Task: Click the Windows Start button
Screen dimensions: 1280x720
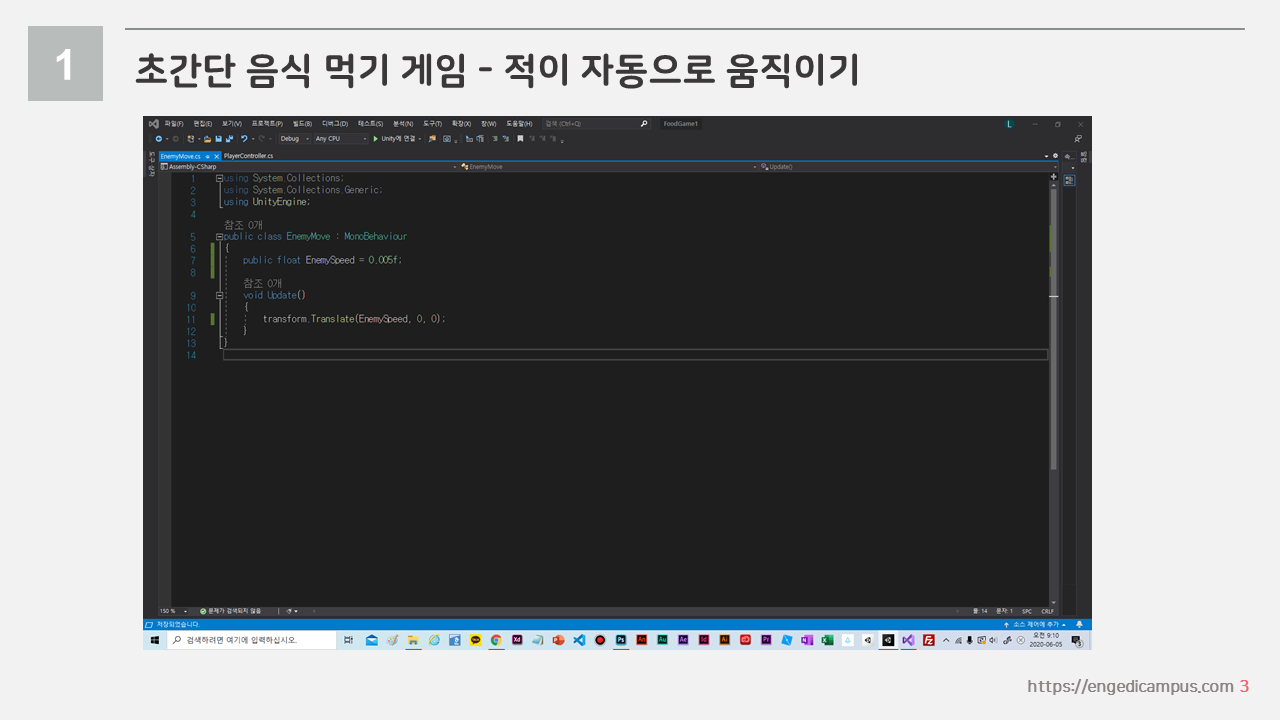Action: click(155, 639)
